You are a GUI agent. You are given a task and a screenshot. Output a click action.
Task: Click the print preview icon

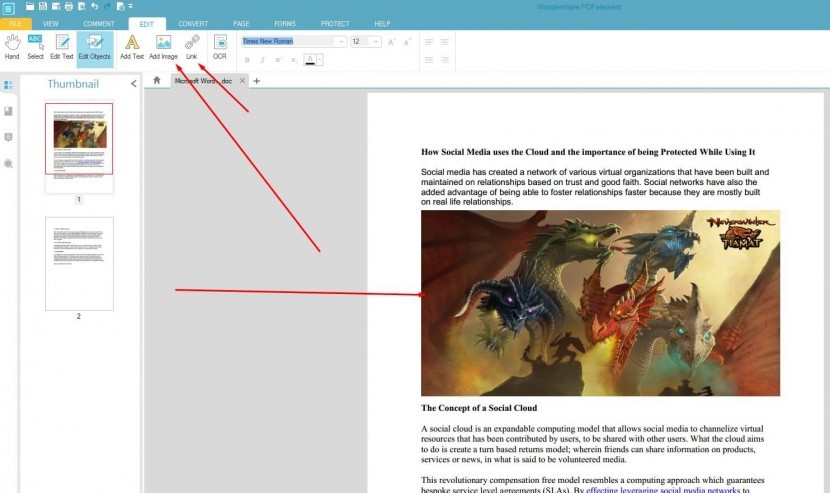tap(82, 6)
